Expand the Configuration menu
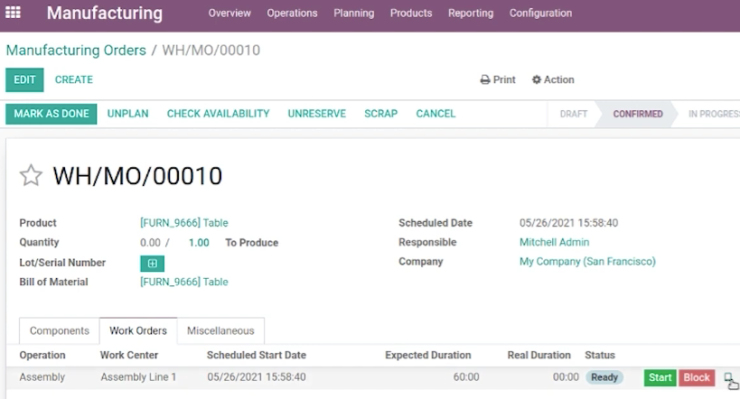 pos(540,13)
